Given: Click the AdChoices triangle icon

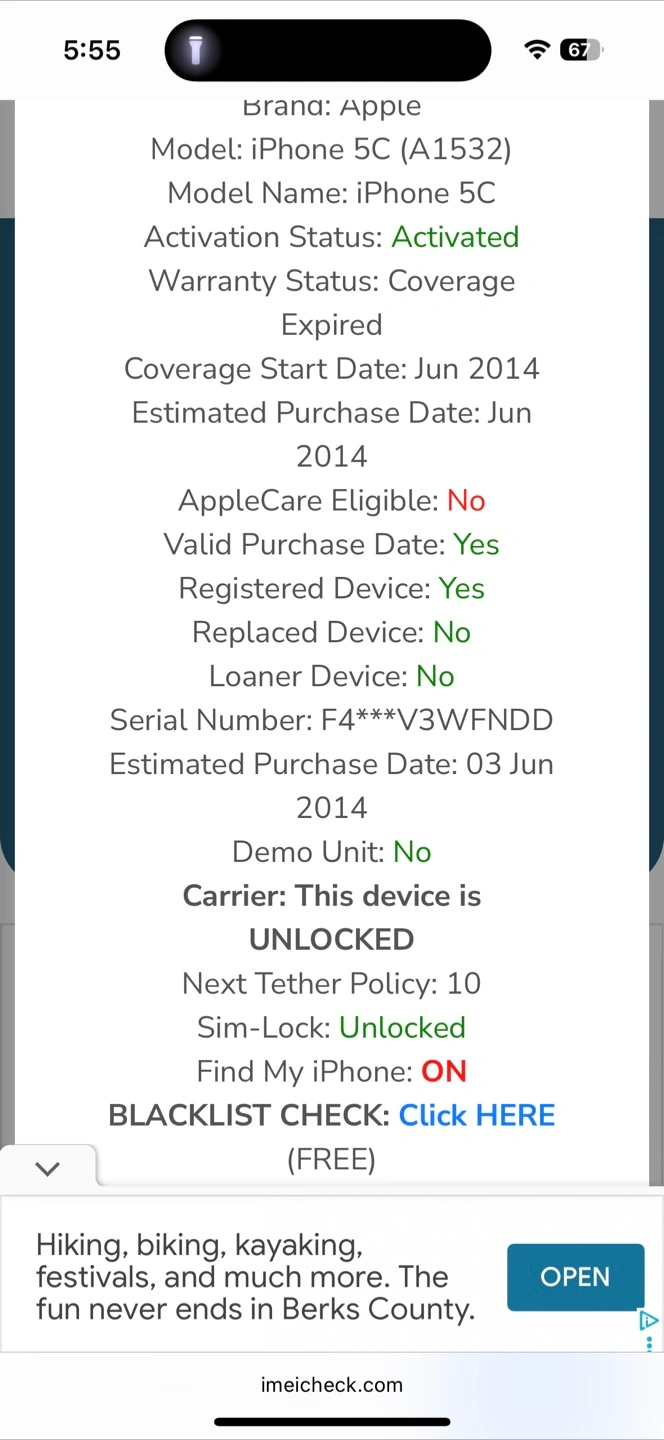Looking at the screenshot, I should click(x=648, y=1320).
